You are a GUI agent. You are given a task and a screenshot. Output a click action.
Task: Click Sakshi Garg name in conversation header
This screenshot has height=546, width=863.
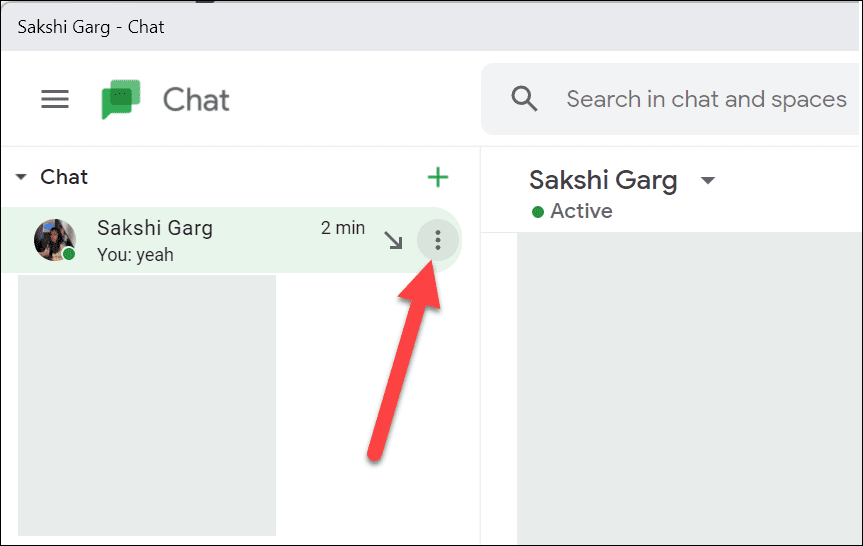[x=603, y=180]
